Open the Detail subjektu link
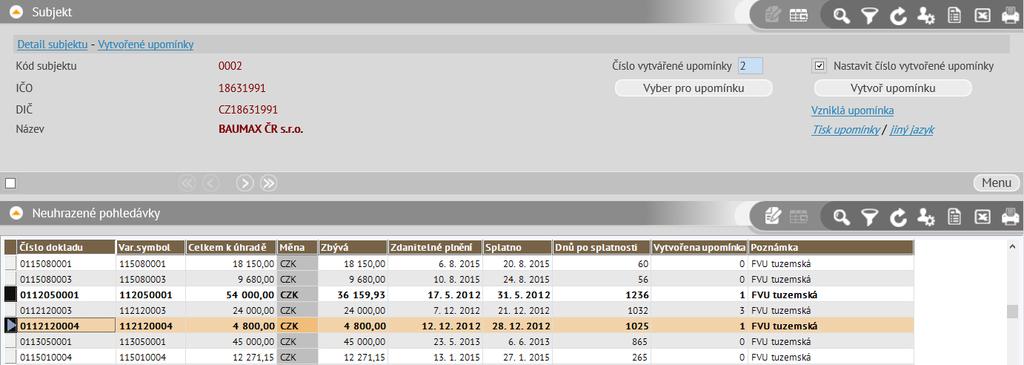The image size is (1024, 365). click(52, 44)
